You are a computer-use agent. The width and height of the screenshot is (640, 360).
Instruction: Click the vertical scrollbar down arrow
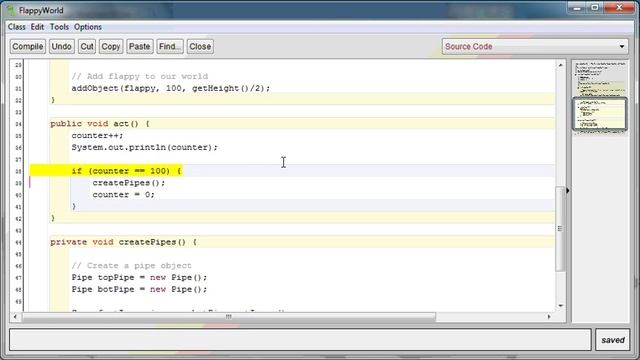tap(560, 306)
